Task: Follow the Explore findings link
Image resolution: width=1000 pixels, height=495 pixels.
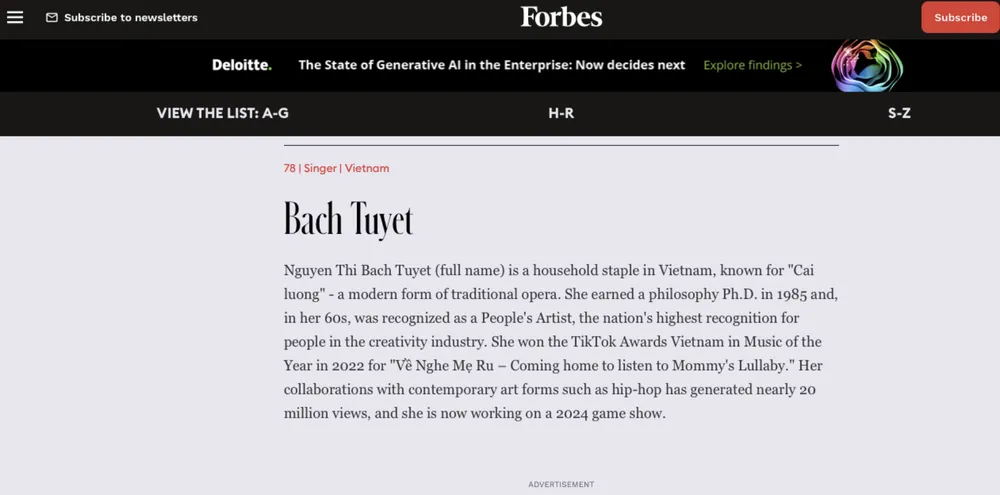Action: [752, 65]
